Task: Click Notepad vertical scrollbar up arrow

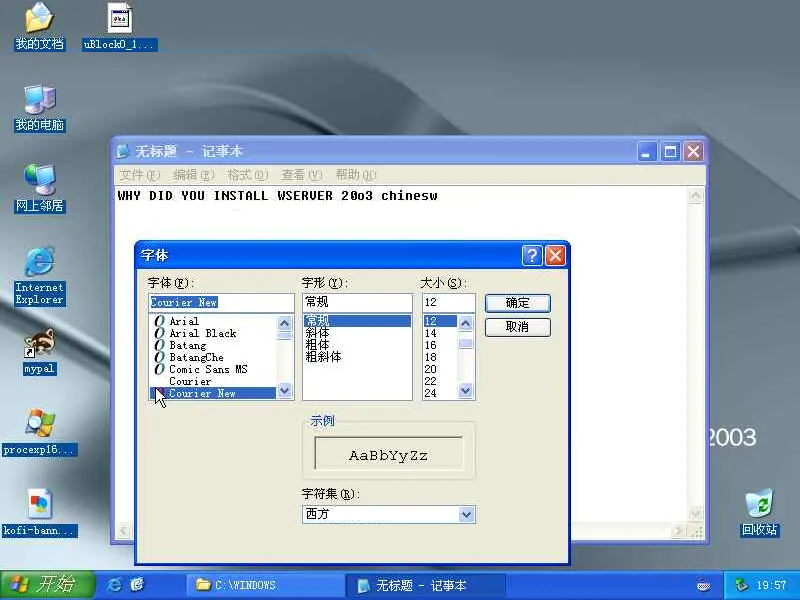Action: click(x=695, y=195)
